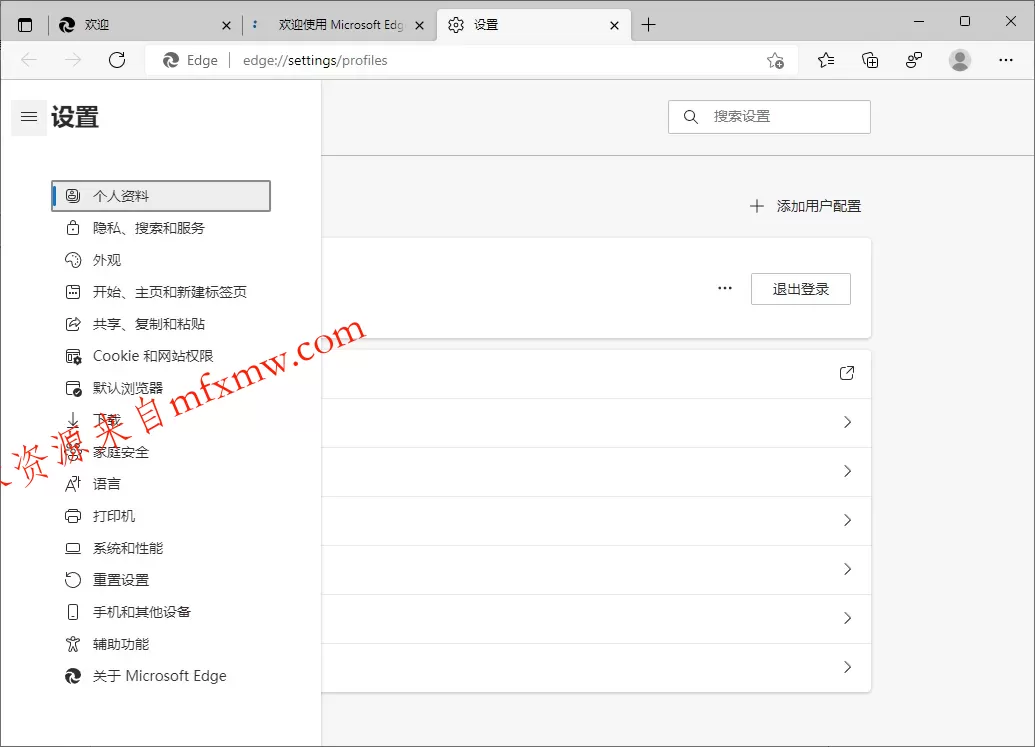Image resolution: width=1035 pixels, height=747 pixels.
Task: Open 系统和性能 settings
Action: click(x=161, y=548)
